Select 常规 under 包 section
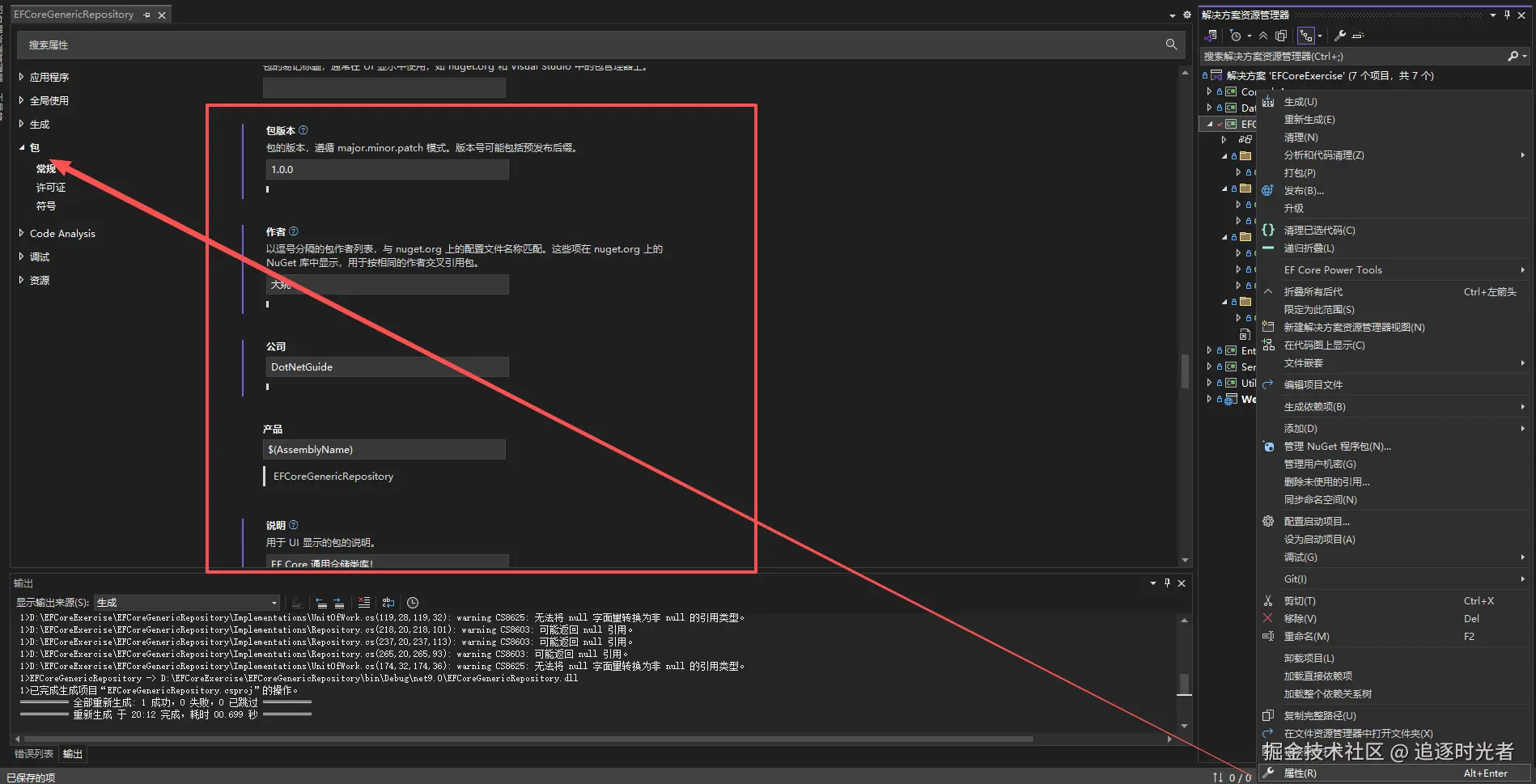The height and width of the screenshot is (784, 1536). (x=46, y=169)
